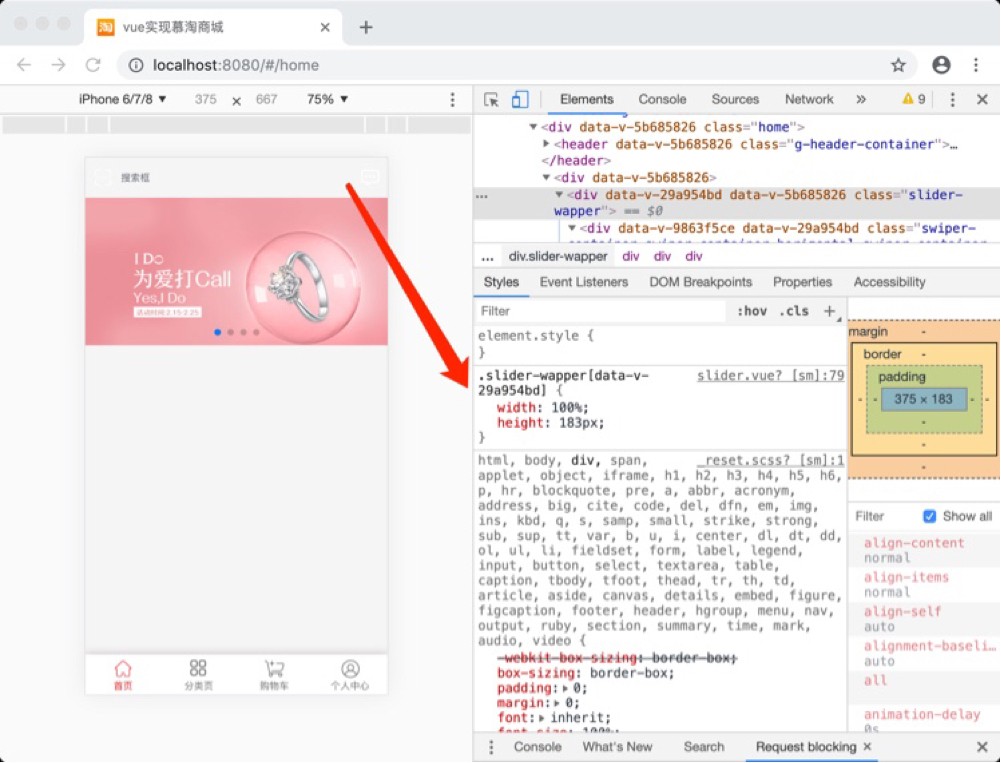Switch to the Console panel
The height and width of the screenshot is (763, 1001).
click(x=662, y=100)
